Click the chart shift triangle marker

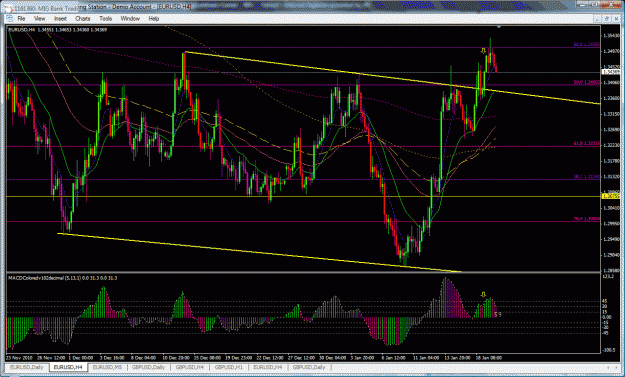[x=499, y=27]
